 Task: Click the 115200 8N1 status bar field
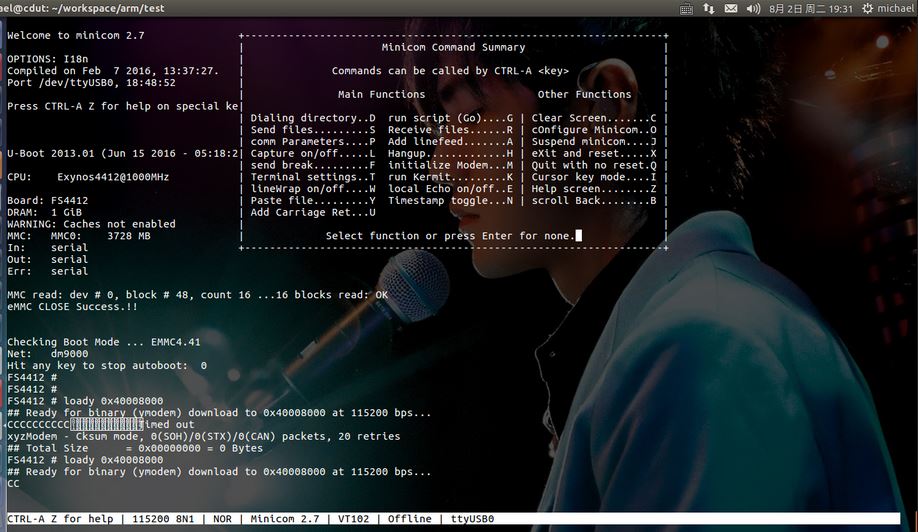point(153,519)
